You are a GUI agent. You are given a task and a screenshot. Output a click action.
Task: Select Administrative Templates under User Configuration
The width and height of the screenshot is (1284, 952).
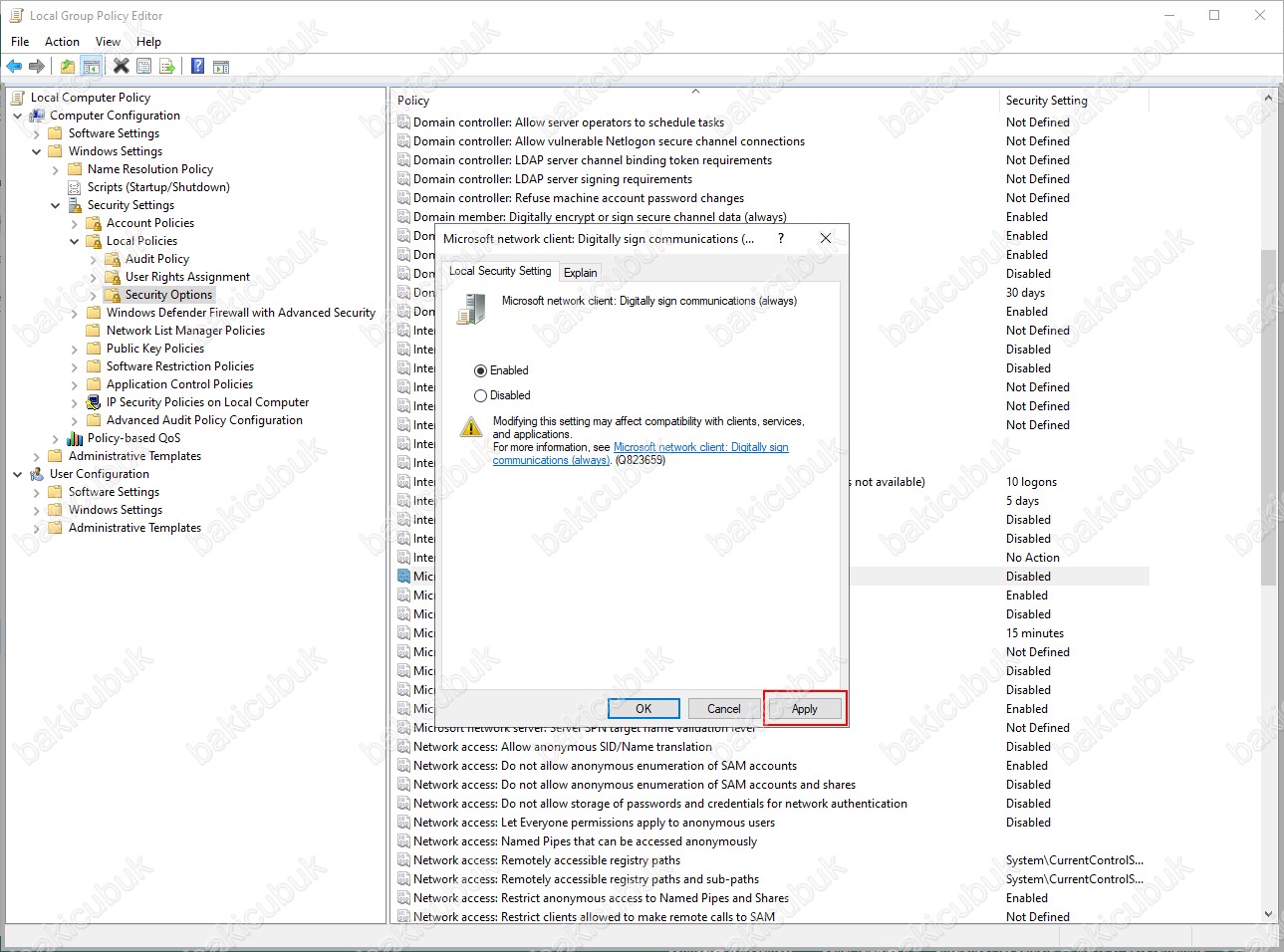pyautogui.click(x=134, y=528)
